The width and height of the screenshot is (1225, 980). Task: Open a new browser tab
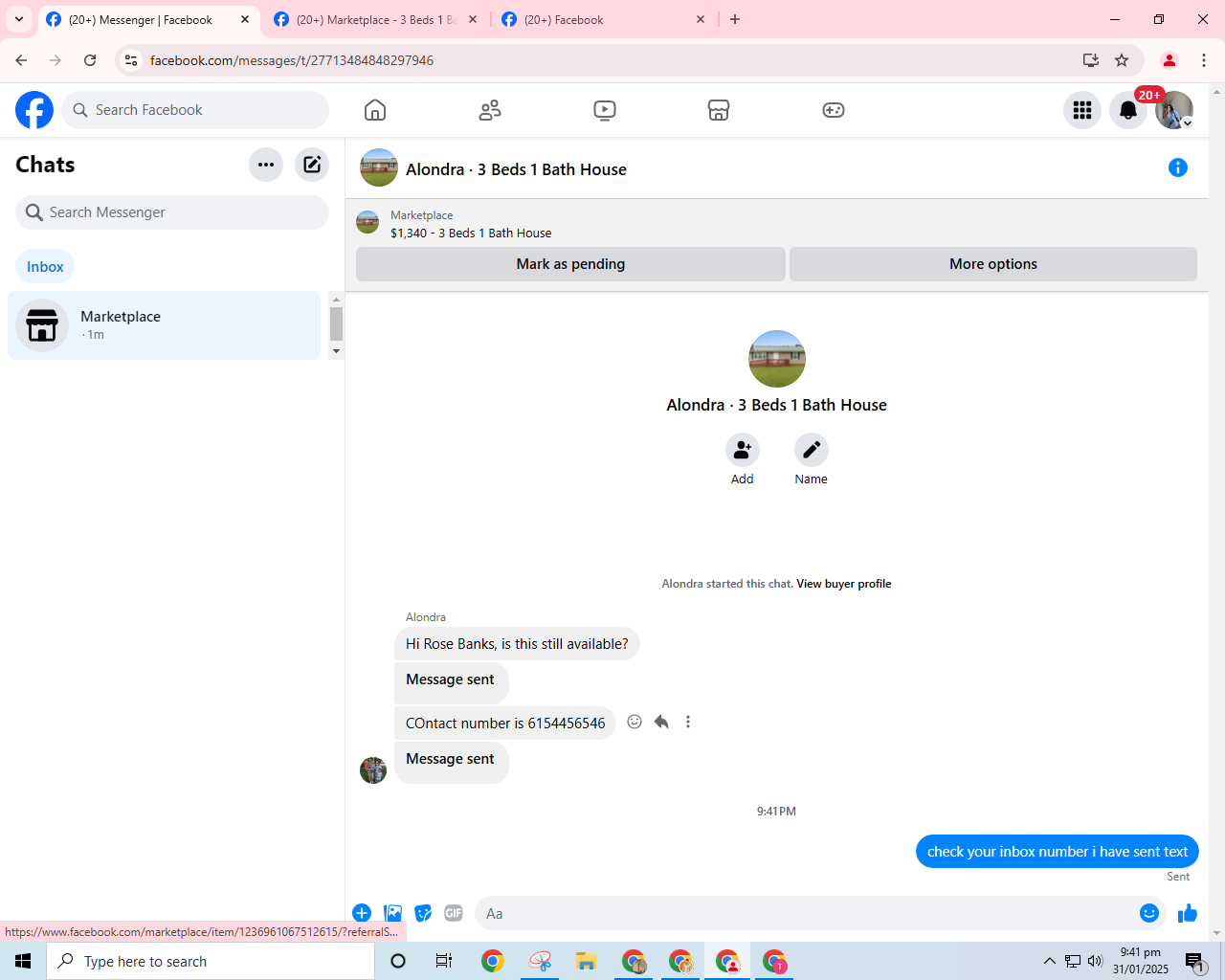coord(735,19)
